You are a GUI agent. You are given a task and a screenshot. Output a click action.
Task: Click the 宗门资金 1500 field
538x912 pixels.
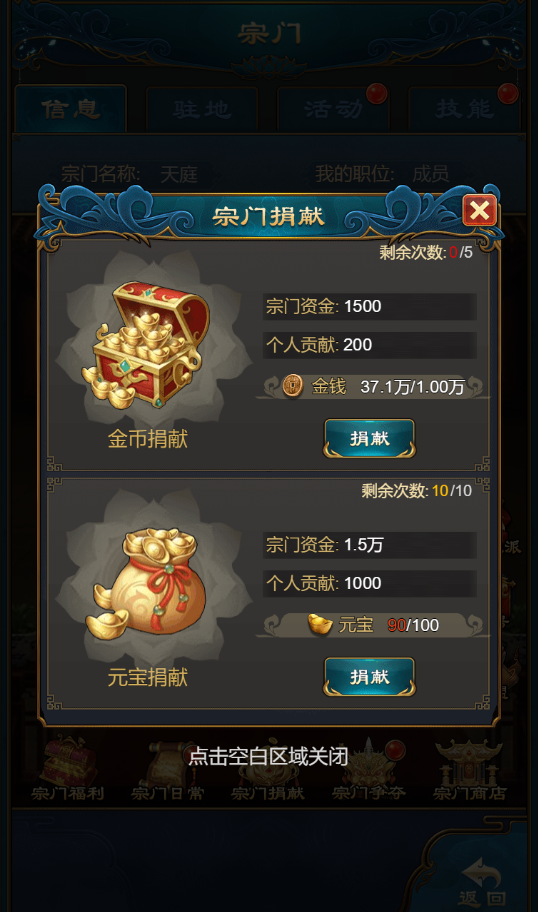[x=369, y=307]
